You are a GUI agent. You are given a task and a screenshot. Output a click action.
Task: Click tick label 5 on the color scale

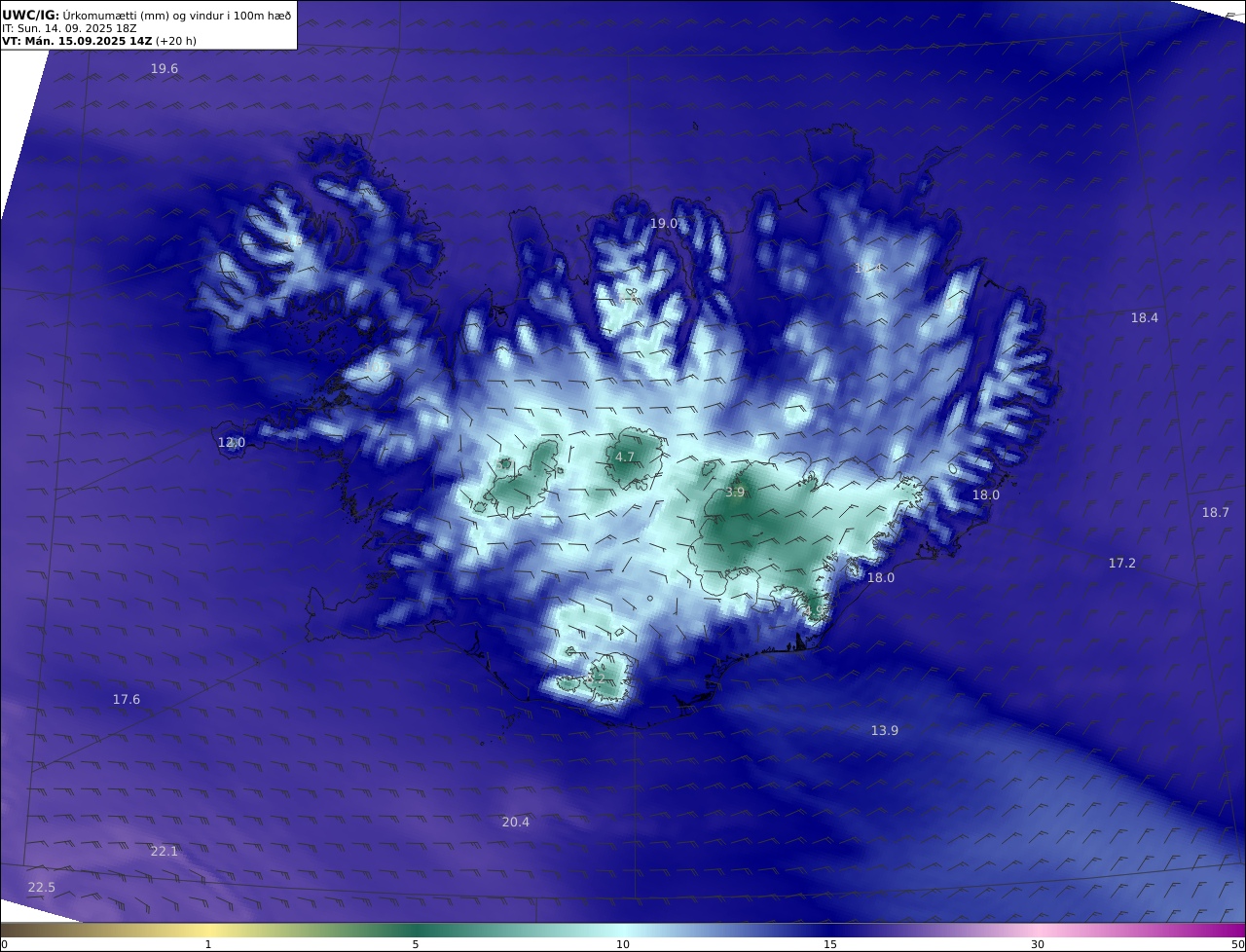[x=416, y=945]
